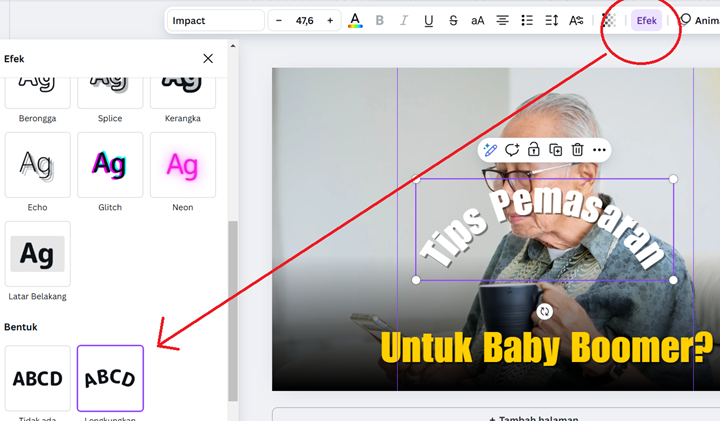Image resolution: width=720 pixels, height=421 pixels.
Task: Close the Efek panel
Action: [208, 58]
